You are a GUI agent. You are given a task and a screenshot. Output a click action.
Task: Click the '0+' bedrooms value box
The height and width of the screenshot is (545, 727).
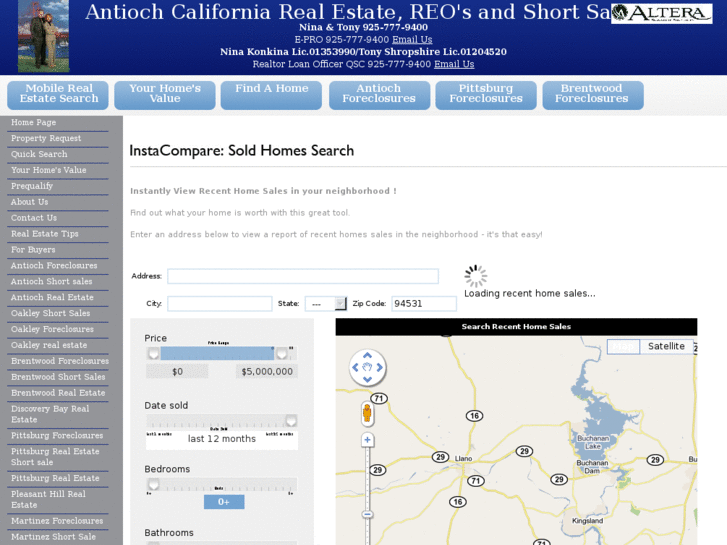(x=224, y=502)
